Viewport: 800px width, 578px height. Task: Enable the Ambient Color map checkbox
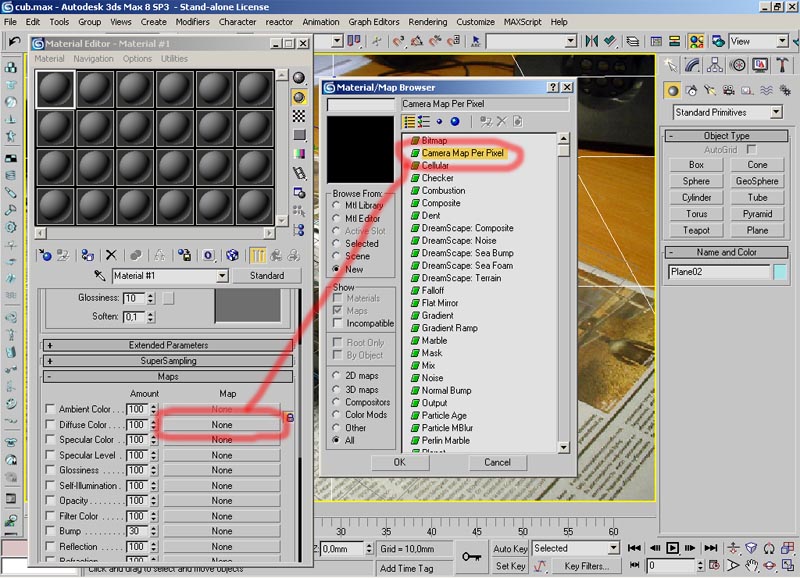[x=51, y=409]
